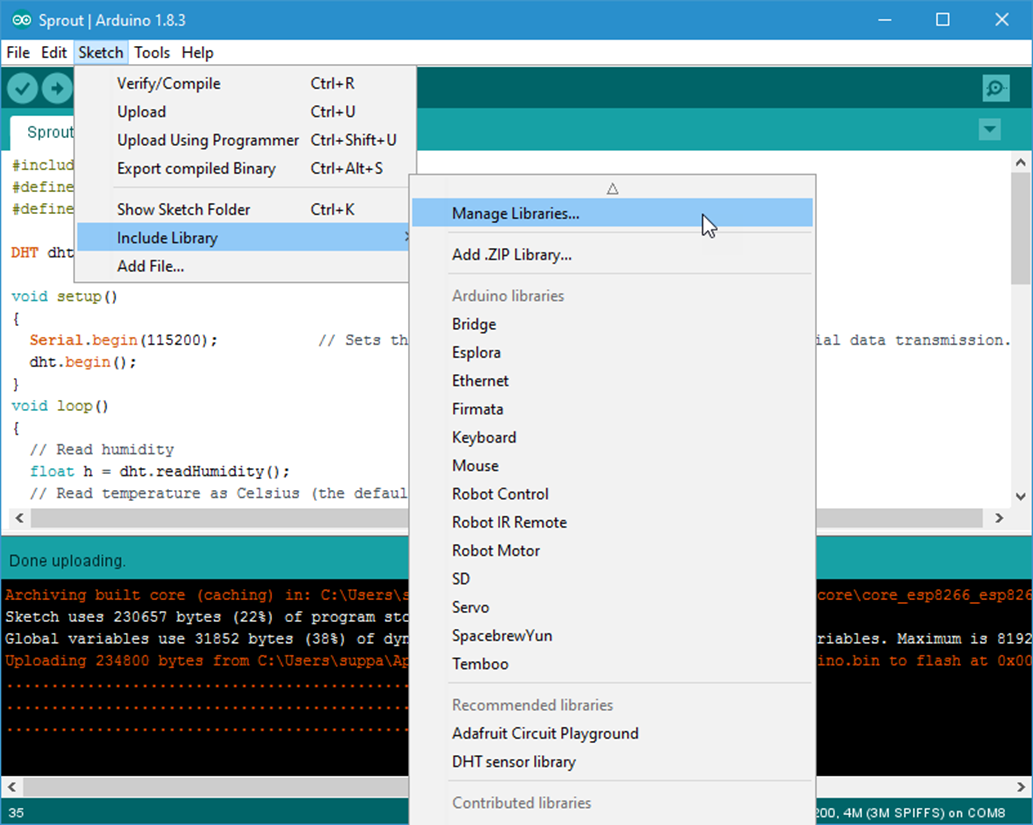Include the Robot Control library
The width and height of the screenshot is (1033, 825).
tap(612, 494)
